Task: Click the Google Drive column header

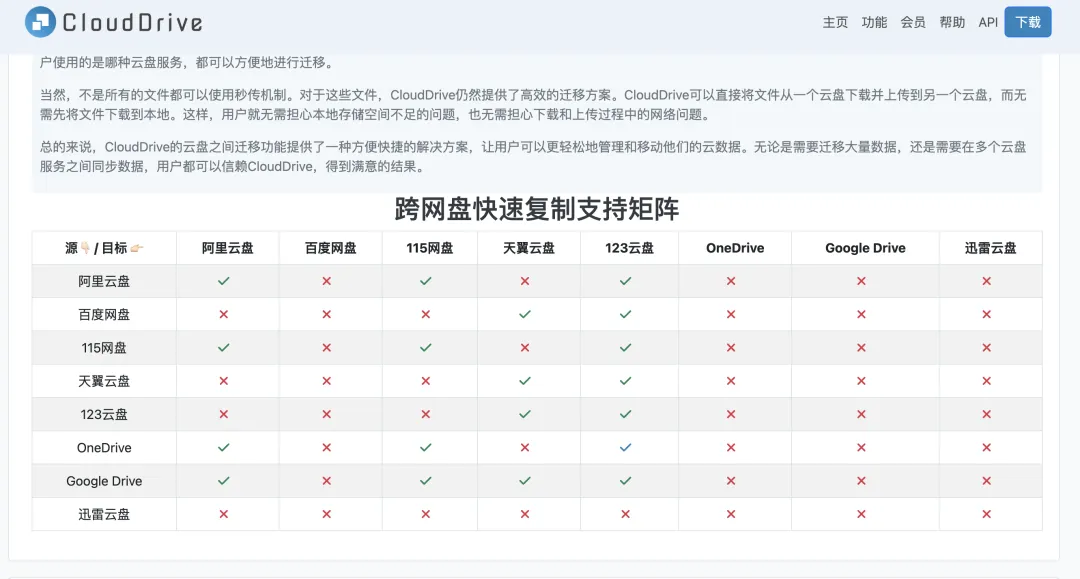Action: coord(865,248)
